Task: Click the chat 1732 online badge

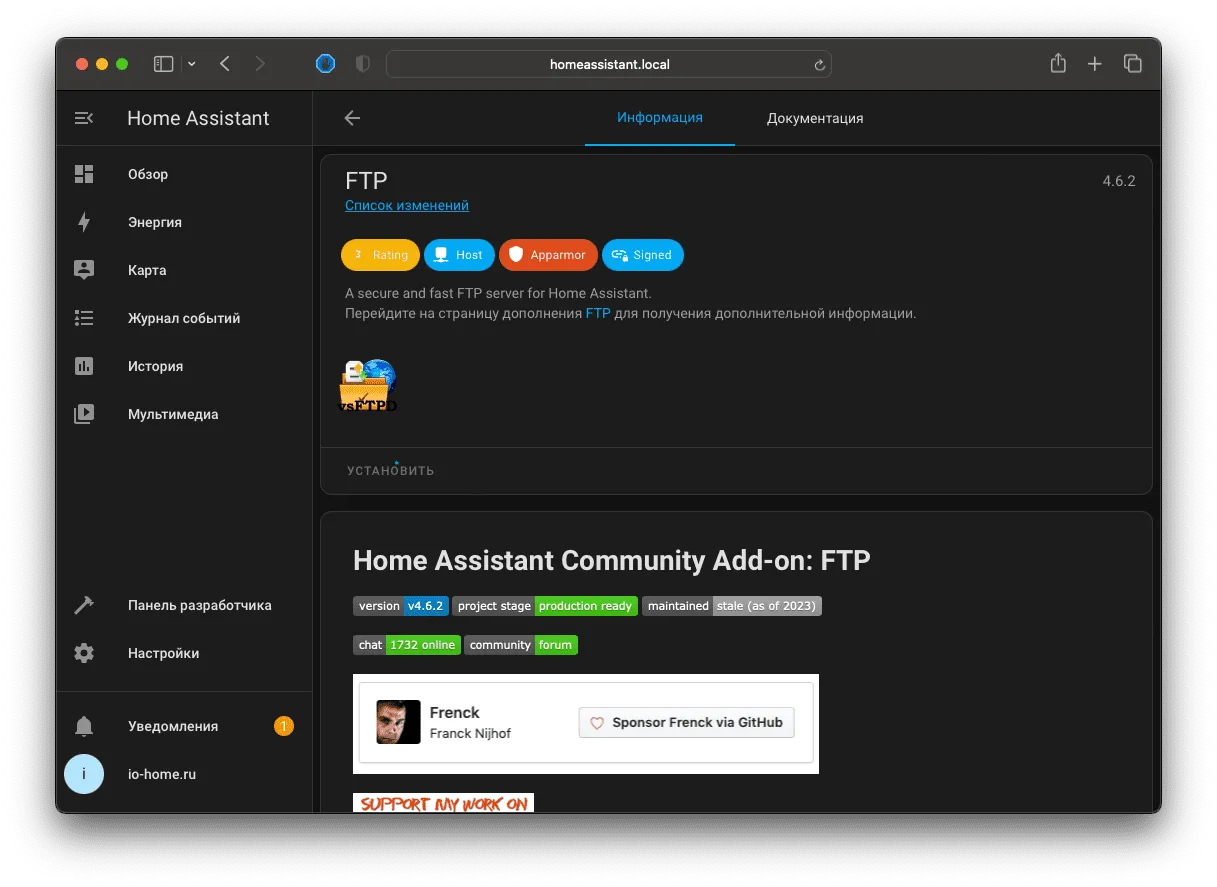Action: 407,645
